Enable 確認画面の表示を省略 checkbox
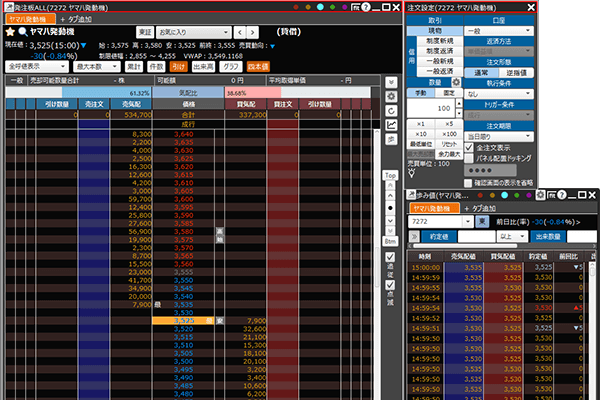 pos(468,183)
